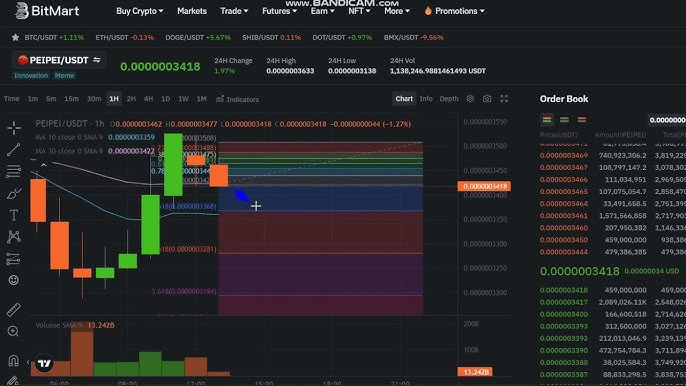Open chart settings gear
Image resolution: width=686 pixels, height=386 pixels.
[470, 98]
